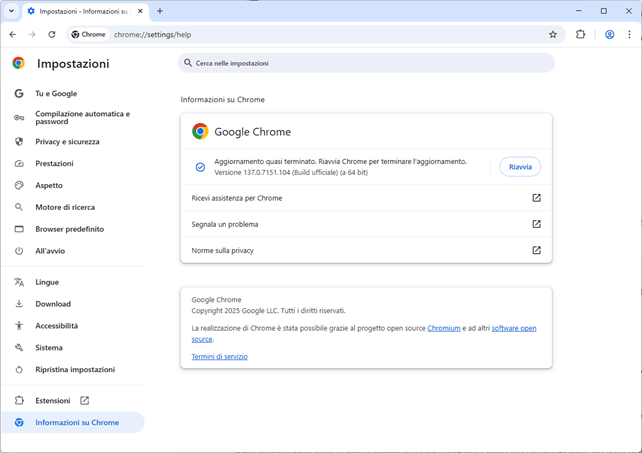Screen dimensions: 642x453
Task: Click the shield icon for privacy
Action: coord(19,142)
